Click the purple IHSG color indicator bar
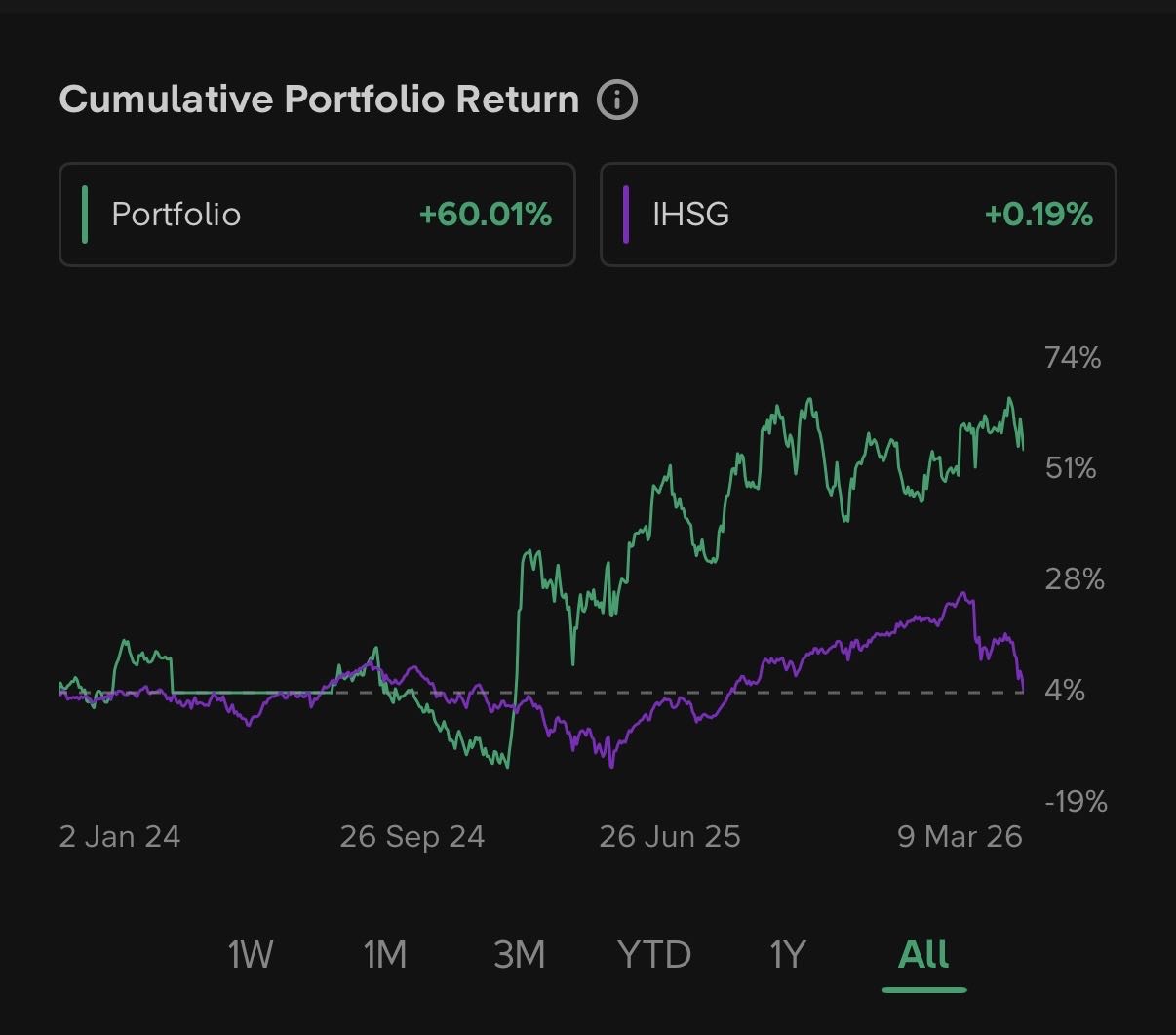This screenshot has height=1035, width=1176. 625,215
